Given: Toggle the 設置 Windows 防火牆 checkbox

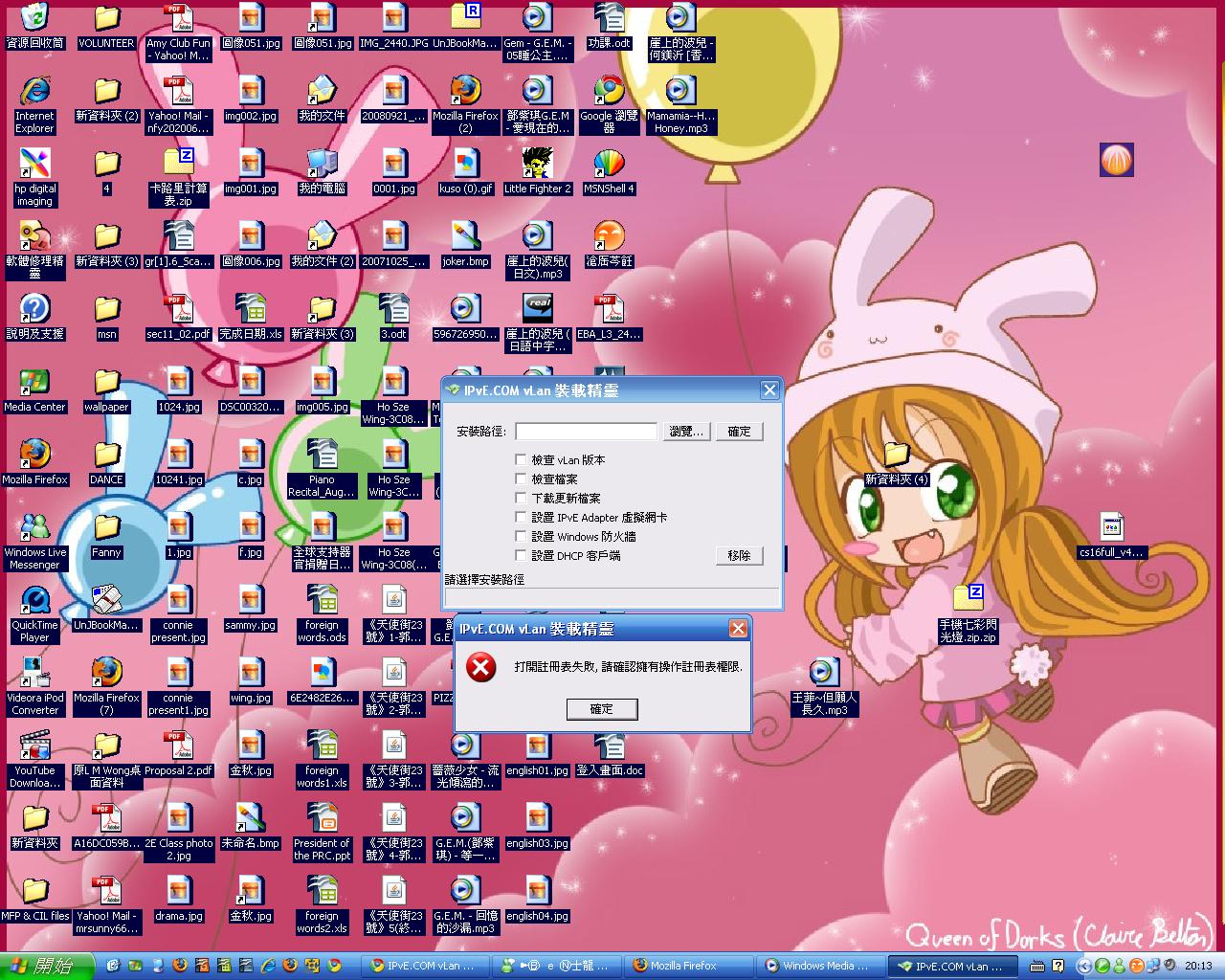Looking at the screenshot, I should click(x=521, y=536).
